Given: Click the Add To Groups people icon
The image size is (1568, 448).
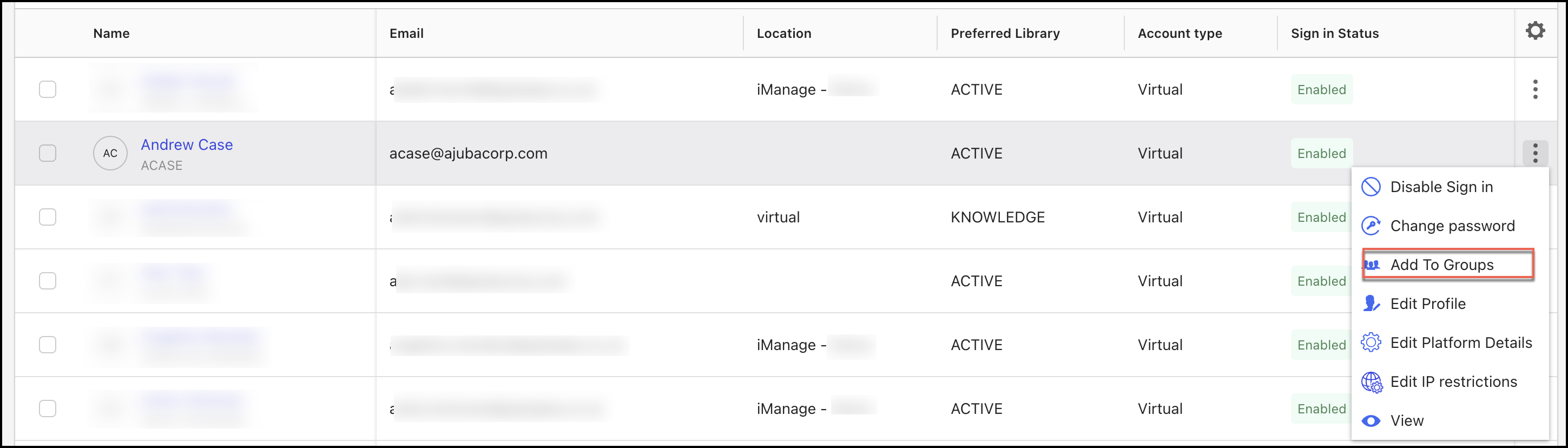Looking at the screenshot, I should tap(1372, 265).
